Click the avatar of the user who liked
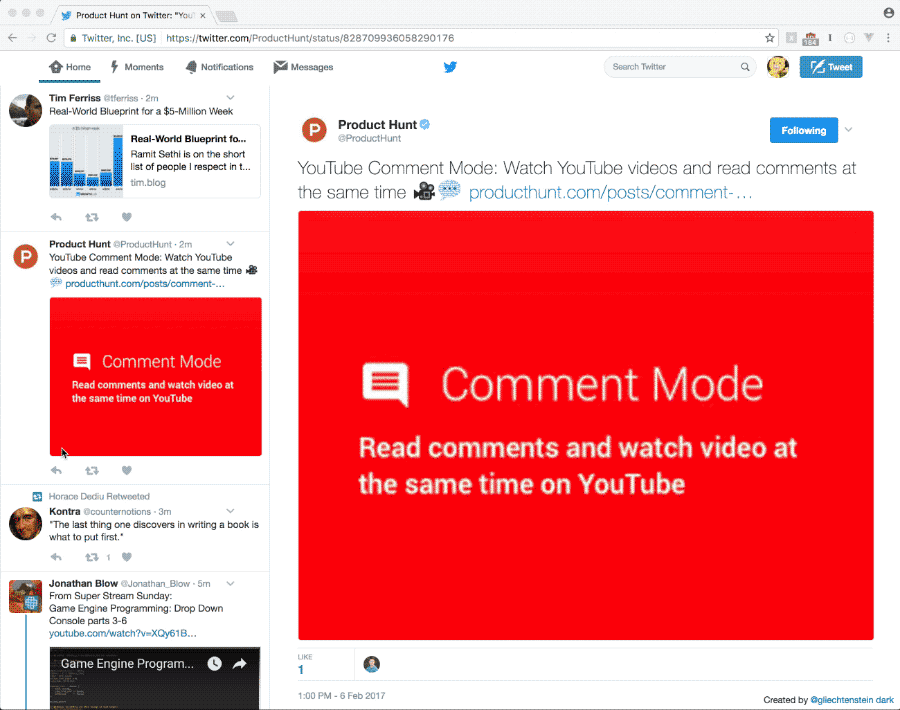This screenshot has width=900, height=710. [x=372, y=664]
